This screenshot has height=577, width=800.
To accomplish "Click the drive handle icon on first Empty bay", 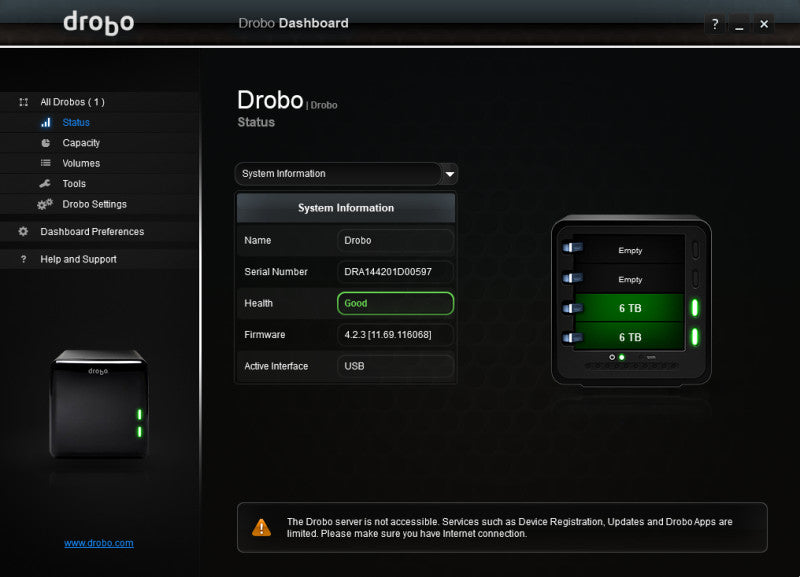I will coord(572,248).
